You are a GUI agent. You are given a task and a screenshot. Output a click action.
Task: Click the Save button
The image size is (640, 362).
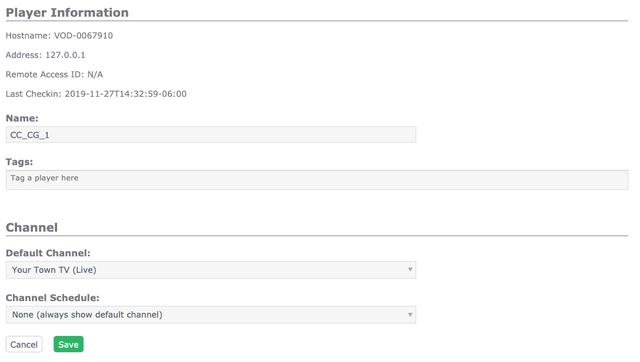pos(68,344)
